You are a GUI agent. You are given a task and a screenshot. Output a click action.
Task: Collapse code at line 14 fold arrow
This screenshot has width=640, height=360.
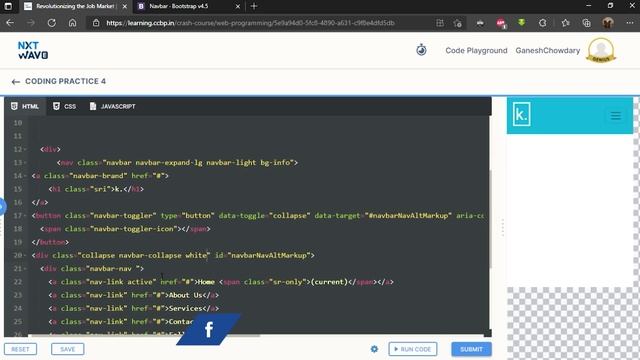tap(25, 176)
